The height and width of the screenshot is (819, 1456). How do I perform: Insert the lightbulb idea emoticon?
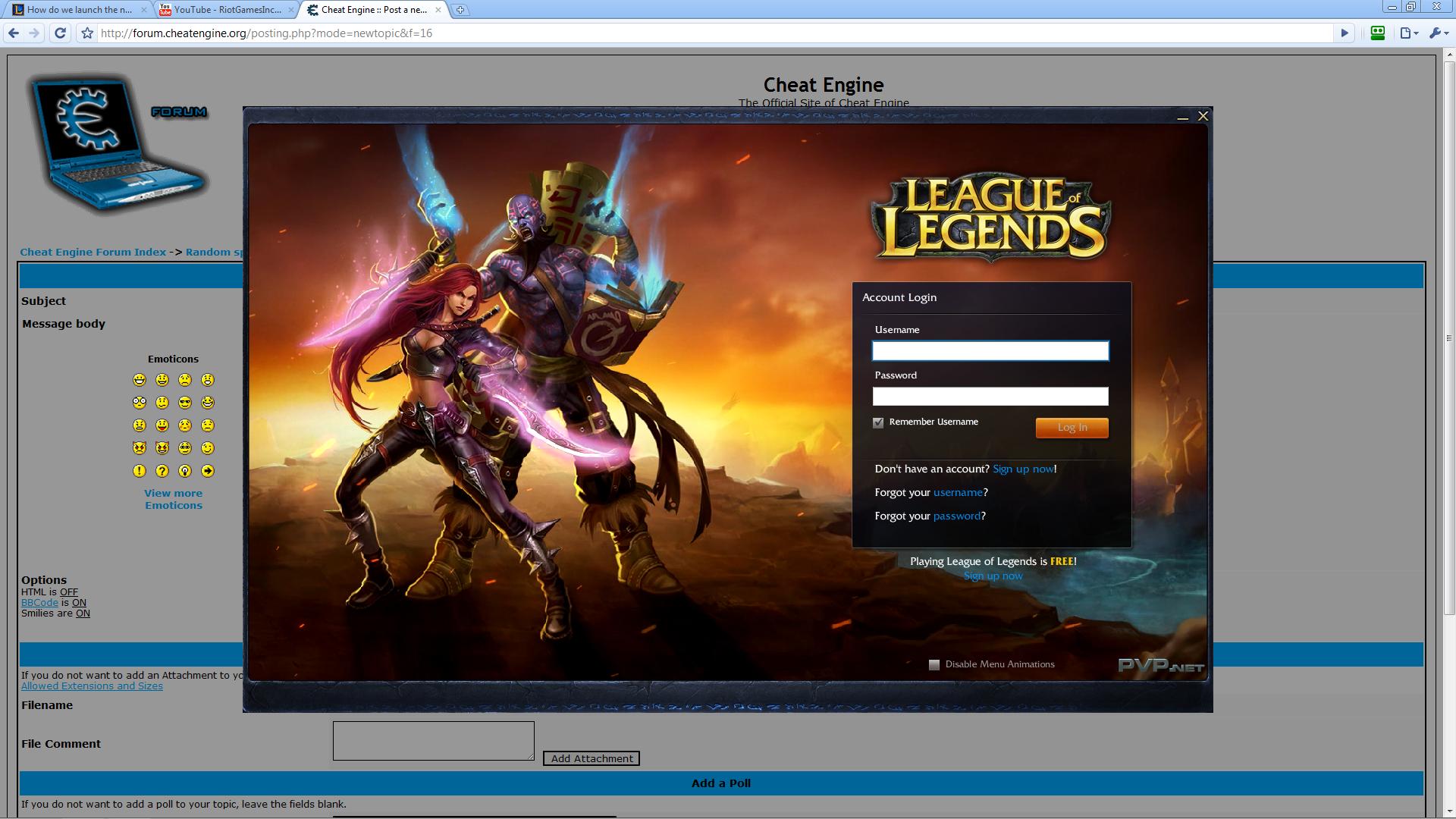(x=185, y=471)
